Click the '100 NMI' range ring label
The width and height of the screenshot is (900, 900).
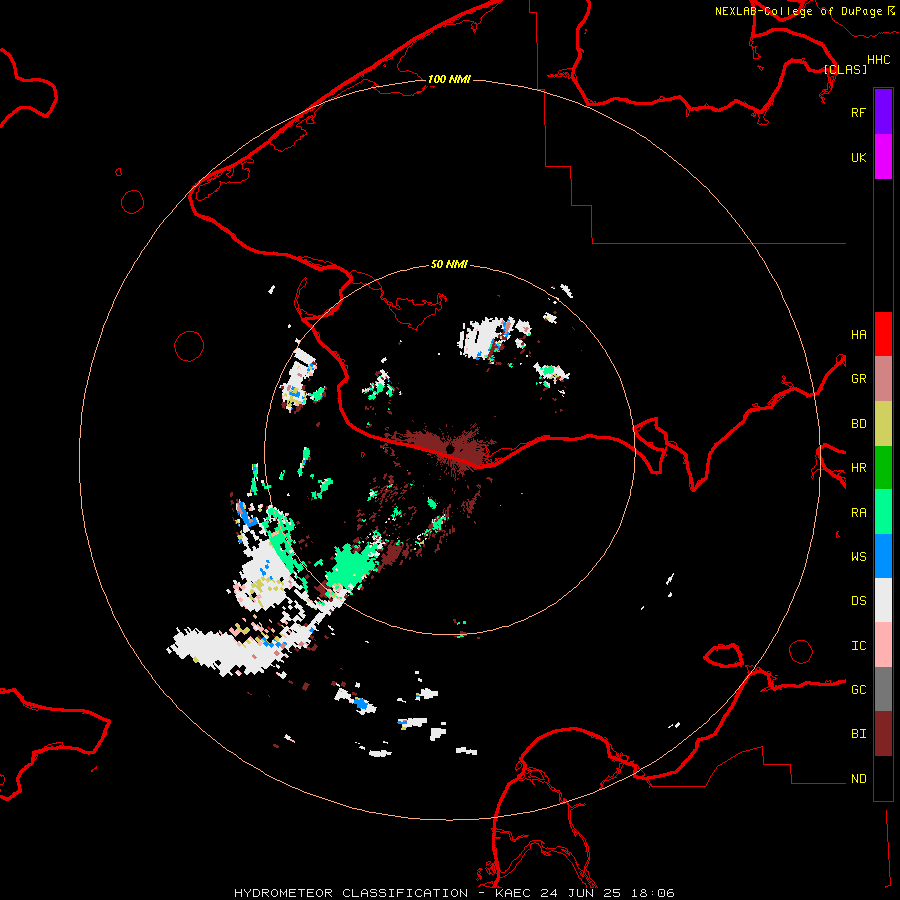pyautogui.click(x=449, y=79)
